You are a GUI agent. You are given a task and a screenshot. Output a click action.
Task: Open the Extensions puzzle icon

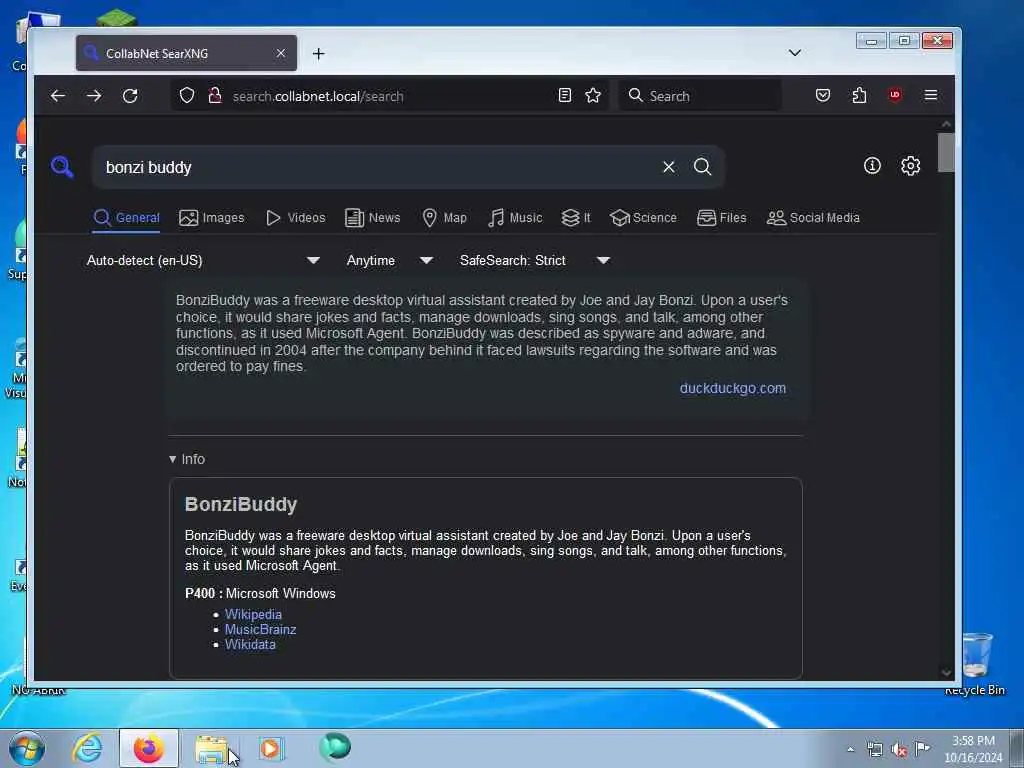(859, 95)
